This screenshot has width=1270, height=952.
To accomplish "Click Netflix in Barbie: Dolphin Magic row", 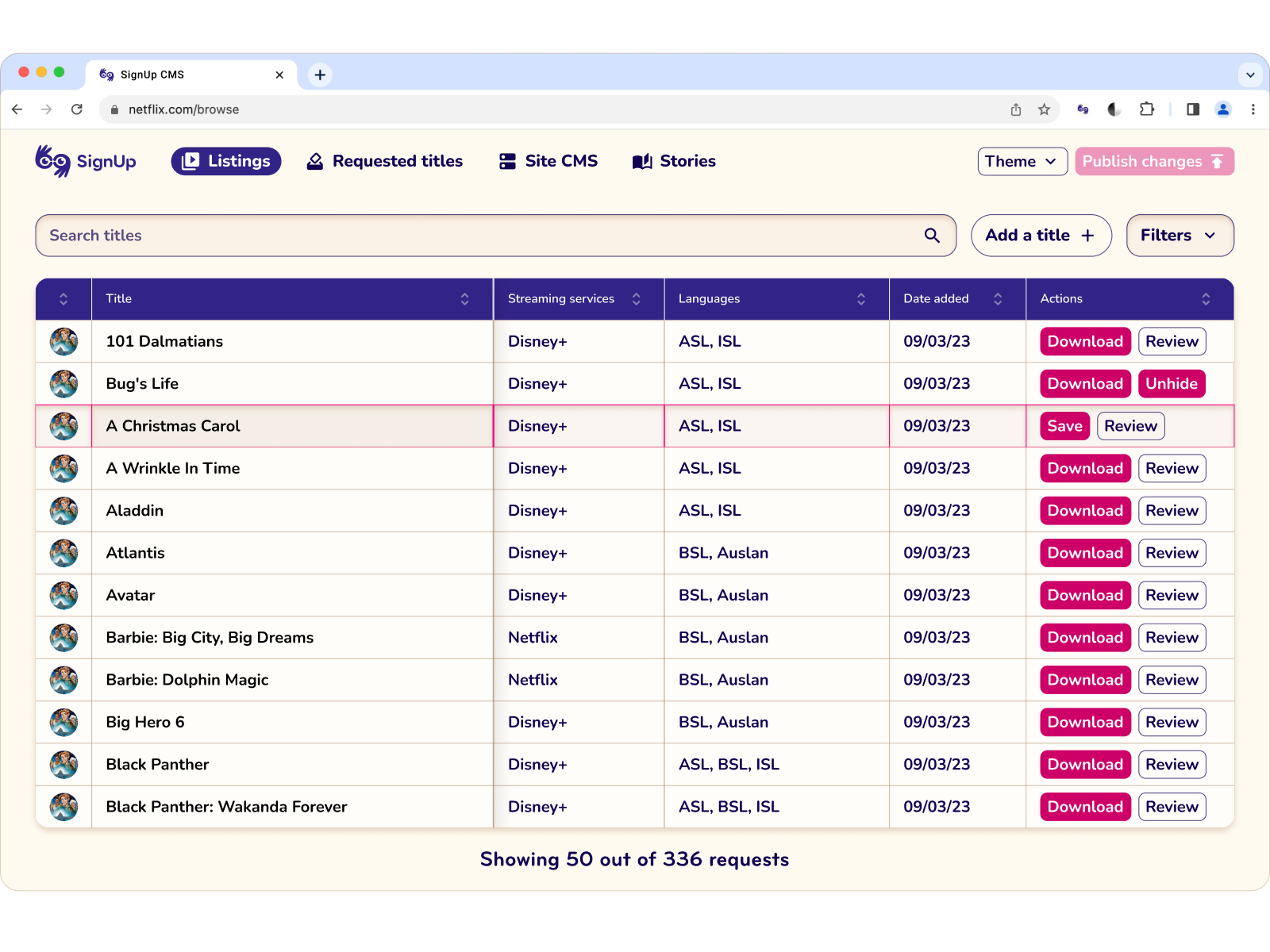I will [x=533, y=680].
